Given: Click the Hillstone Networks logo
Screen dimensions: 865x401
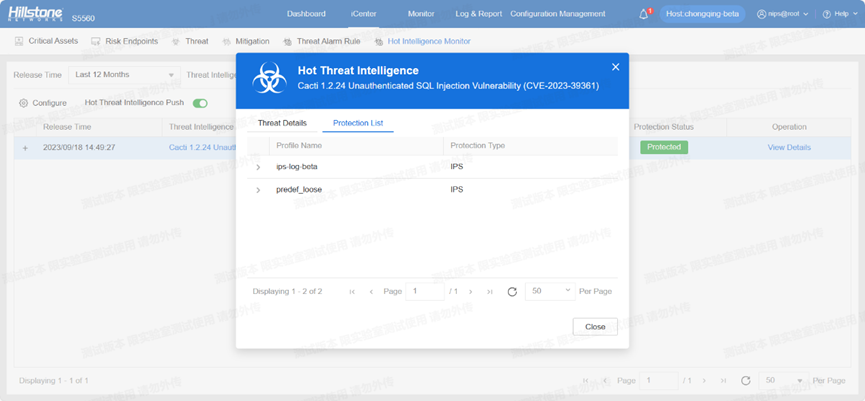Looking at the screenshot, I should 35,14.
